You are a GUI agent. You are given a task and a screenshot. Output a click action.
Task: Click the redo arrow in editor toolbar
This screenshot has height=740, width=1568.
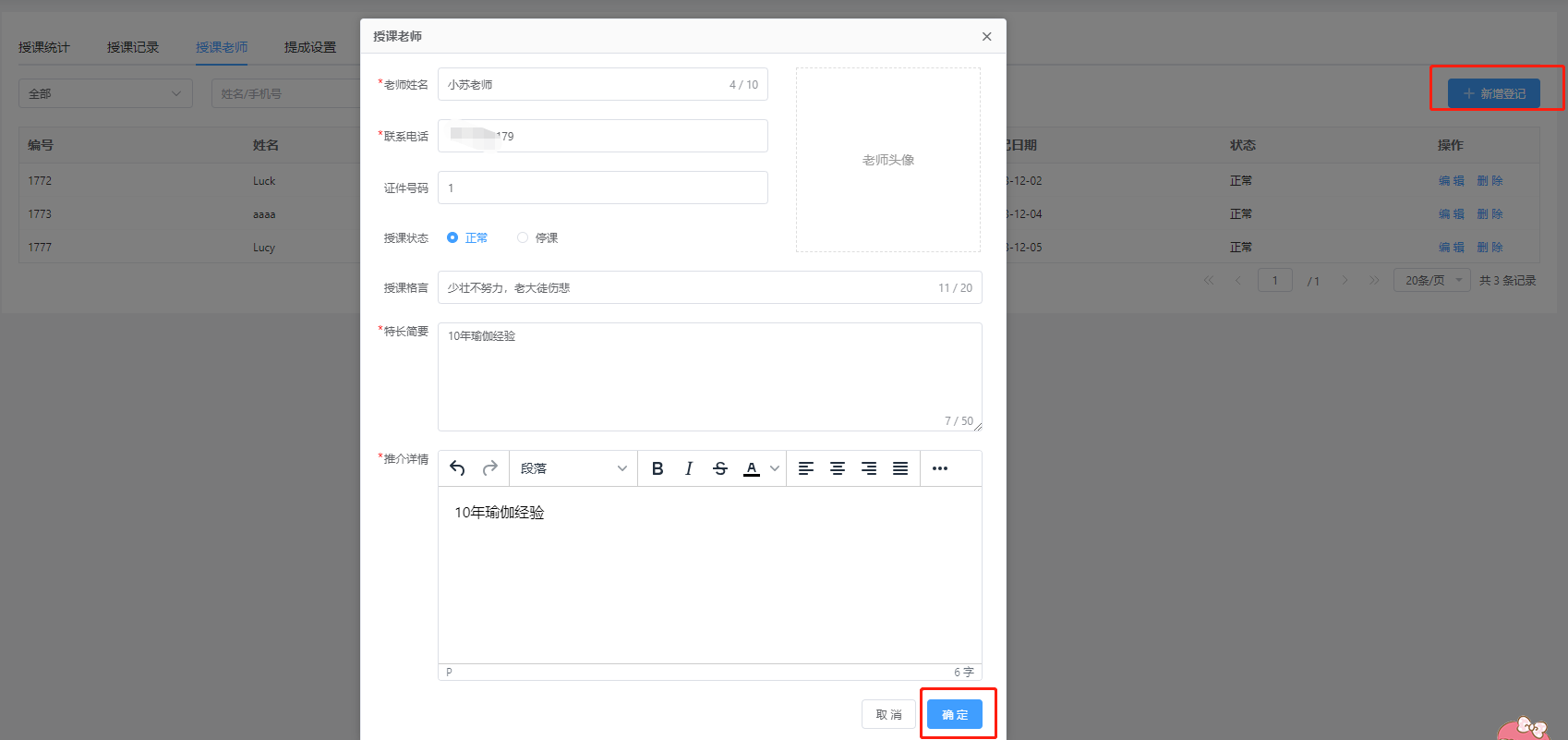(489, 468)
